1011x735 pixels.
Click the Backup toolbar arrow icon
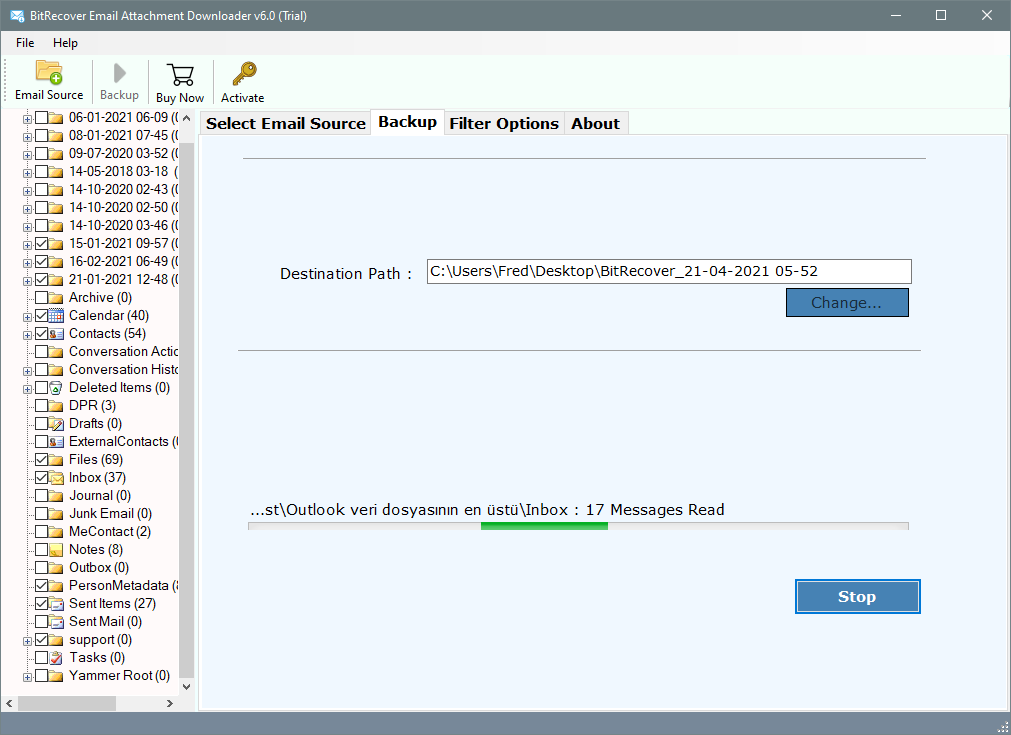point(119,73)
